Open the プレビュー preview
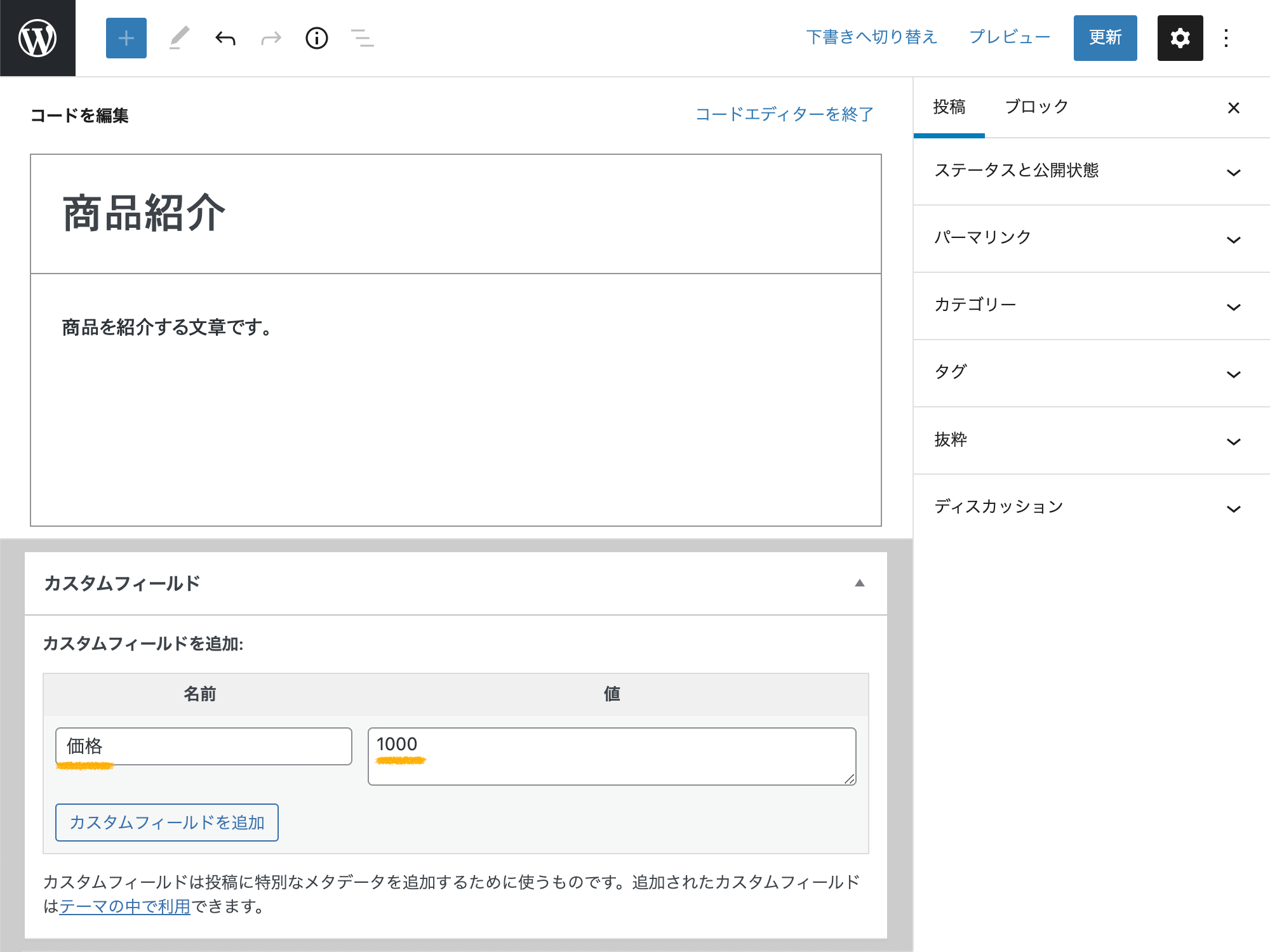This screenshot has height=952, width=1270. [1010, 37]
